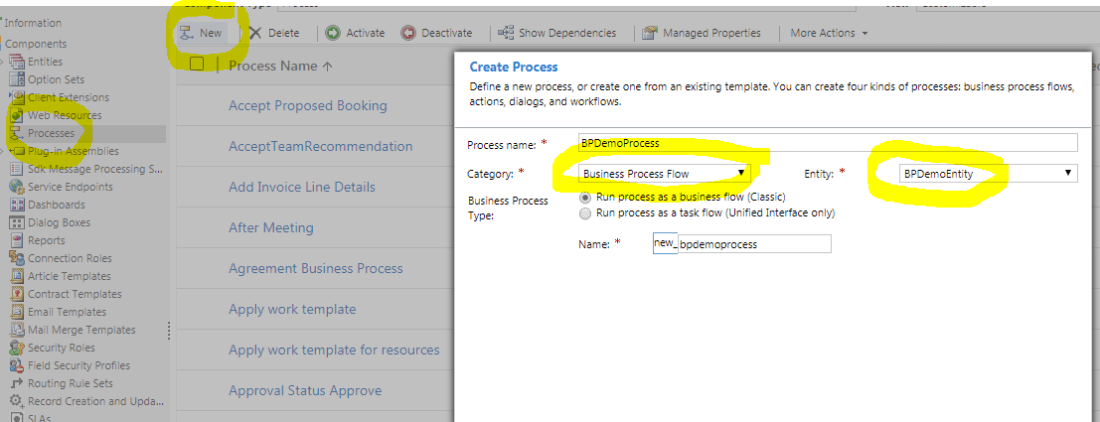Click the Dashboards icon
The height and width of the screenshot is (422, 1100).
tap(18, 205)
